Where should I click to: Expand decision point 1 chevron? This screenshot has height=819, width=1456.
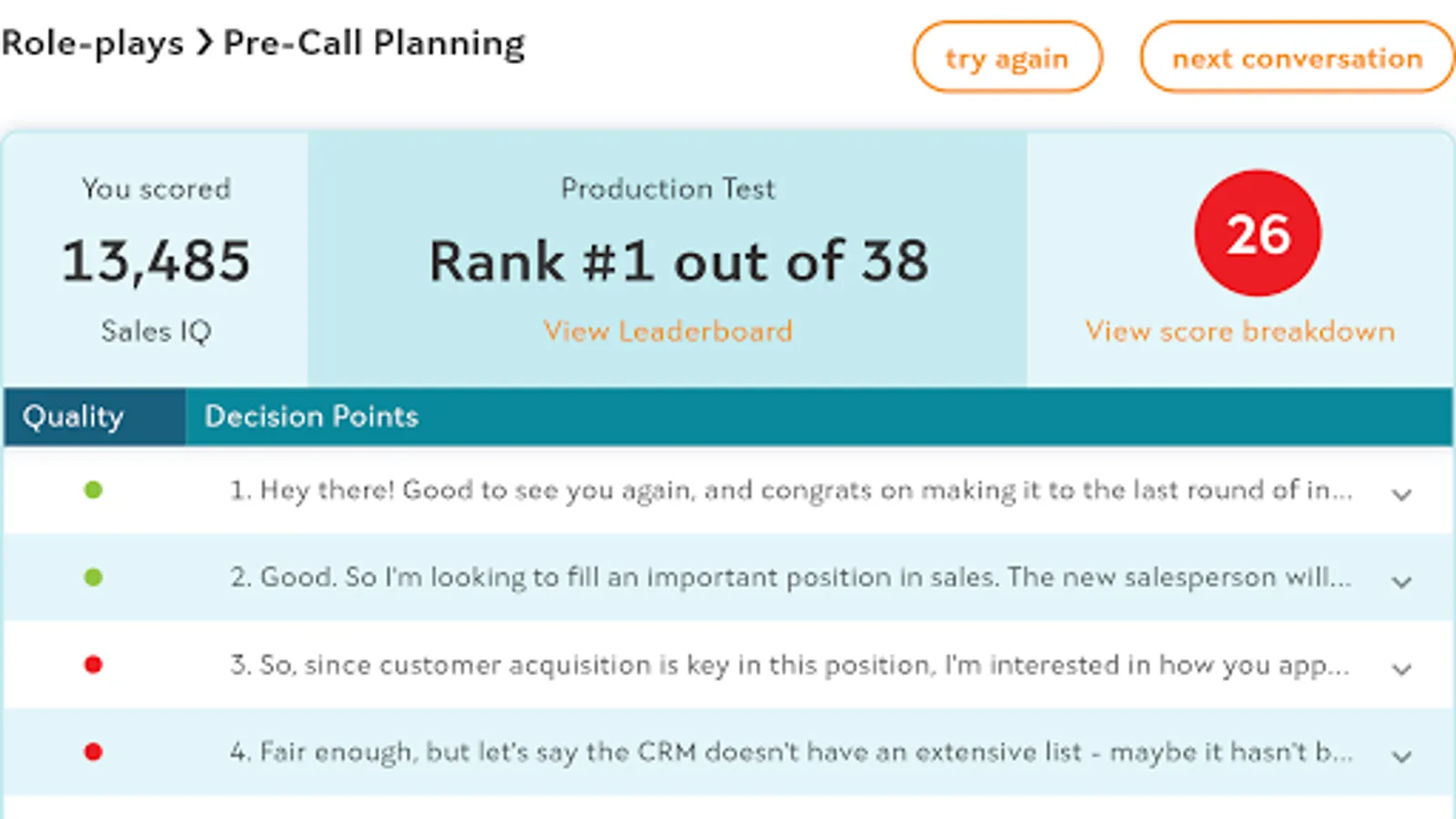pyautogui.click(x=1401, y=494)
